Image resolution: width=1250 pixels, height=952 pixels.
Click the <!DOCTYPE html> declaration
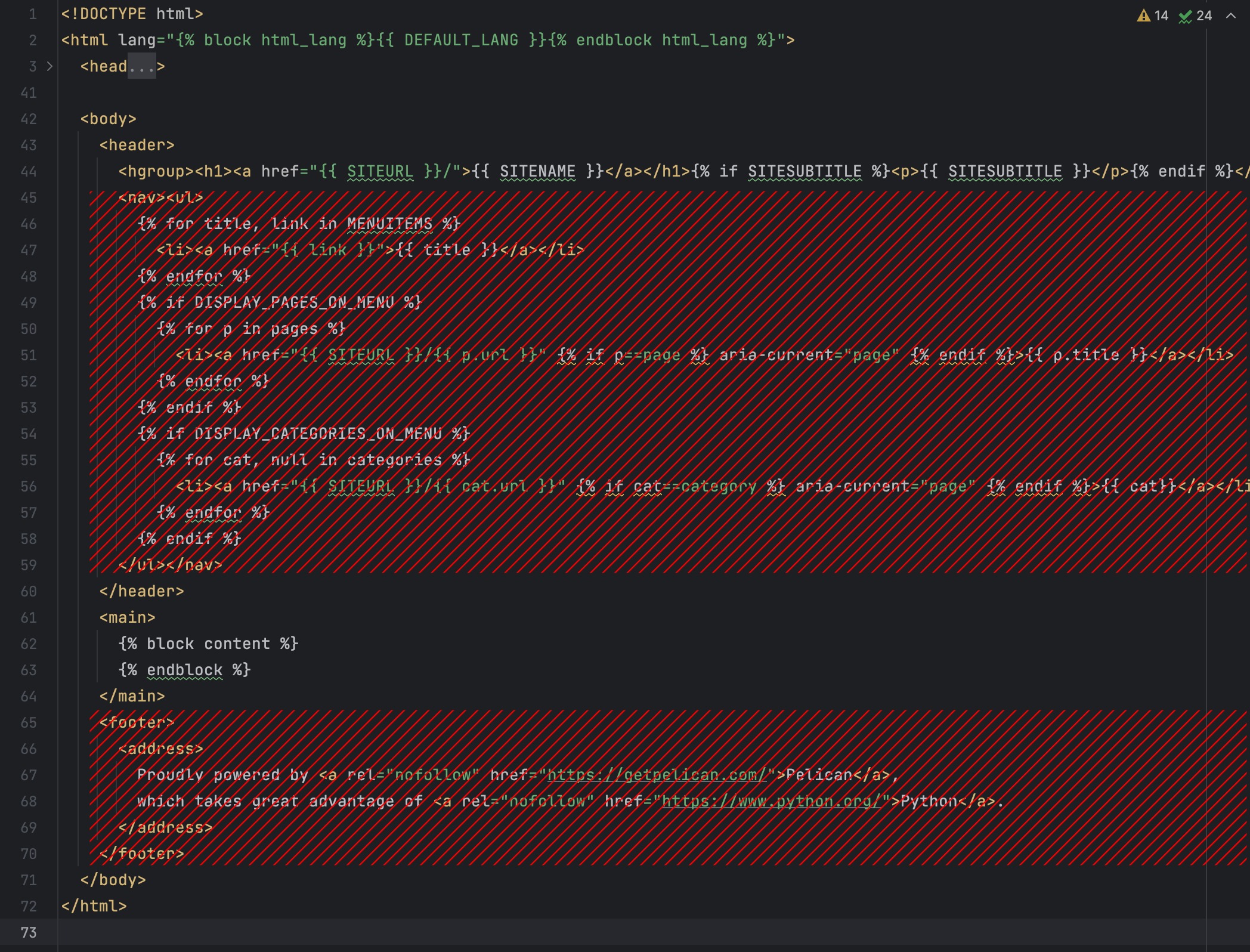(132, 14)
